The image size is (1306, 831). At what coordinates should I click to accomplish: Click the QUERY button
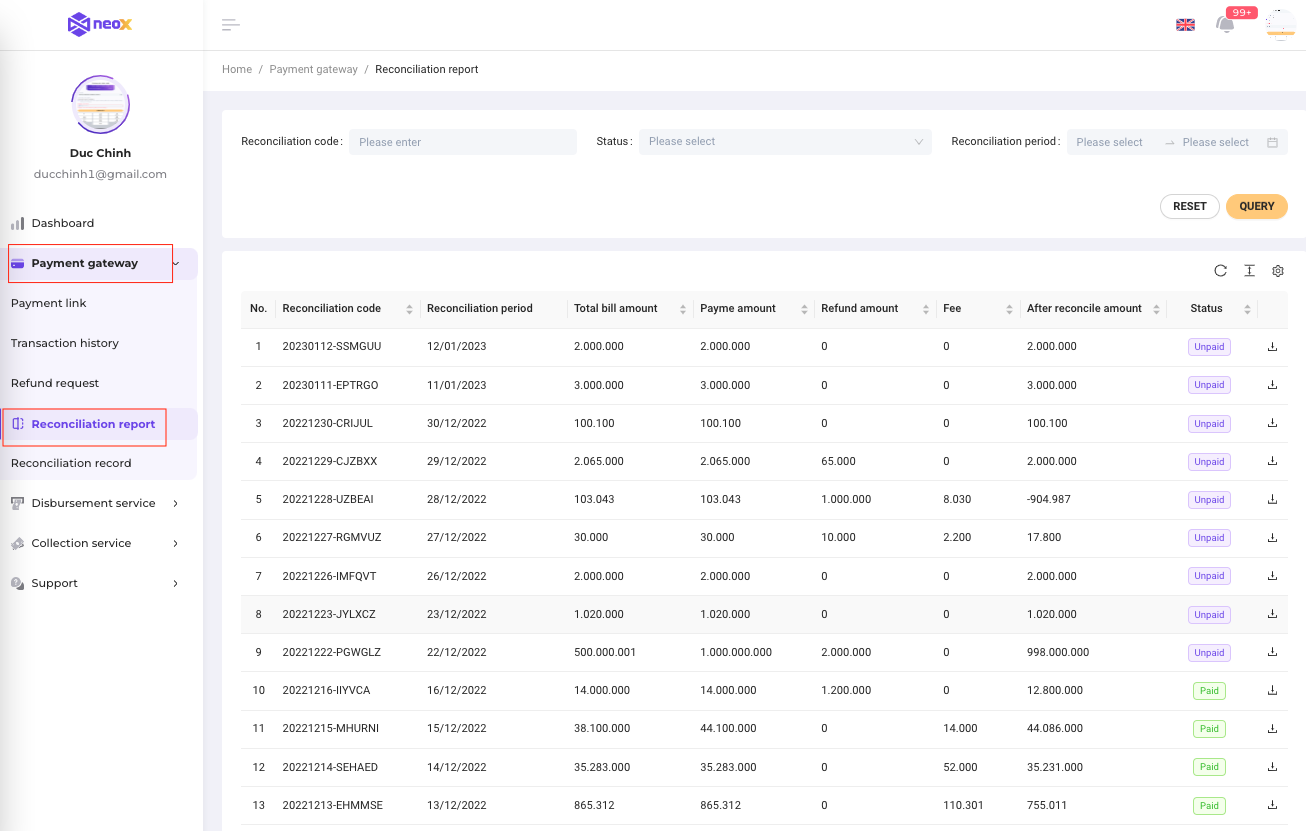click(x=1256, y=206)
